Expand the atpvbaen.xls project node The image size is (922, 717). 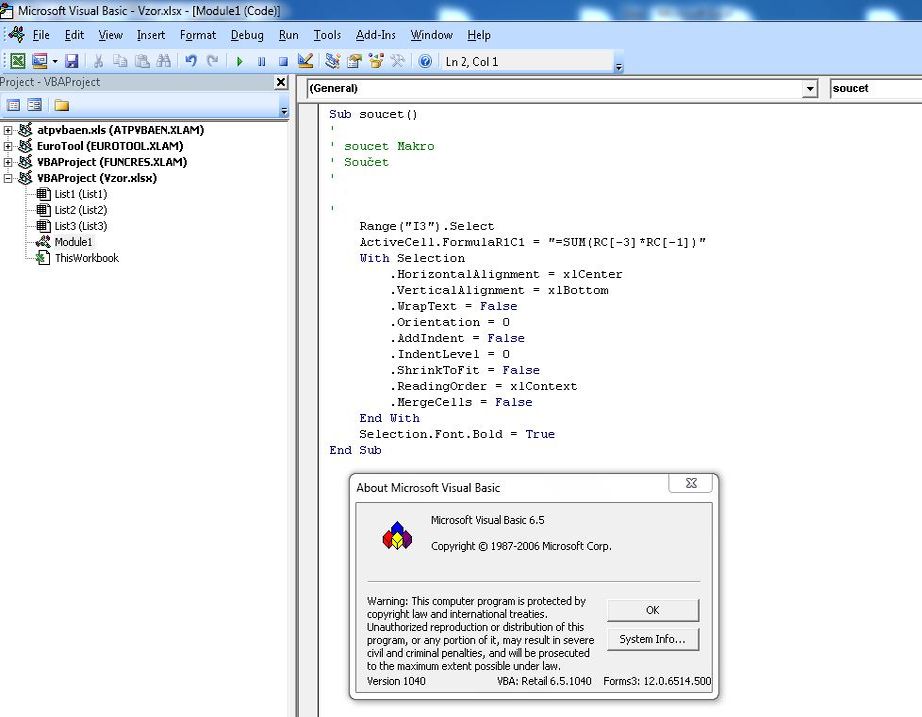tap(8, 130)
